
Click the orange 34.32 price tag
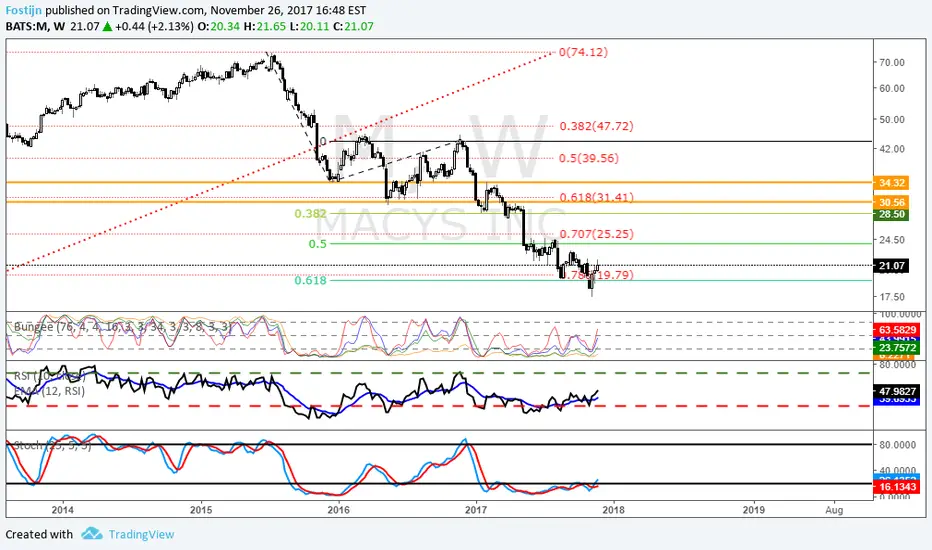point(891,183)
